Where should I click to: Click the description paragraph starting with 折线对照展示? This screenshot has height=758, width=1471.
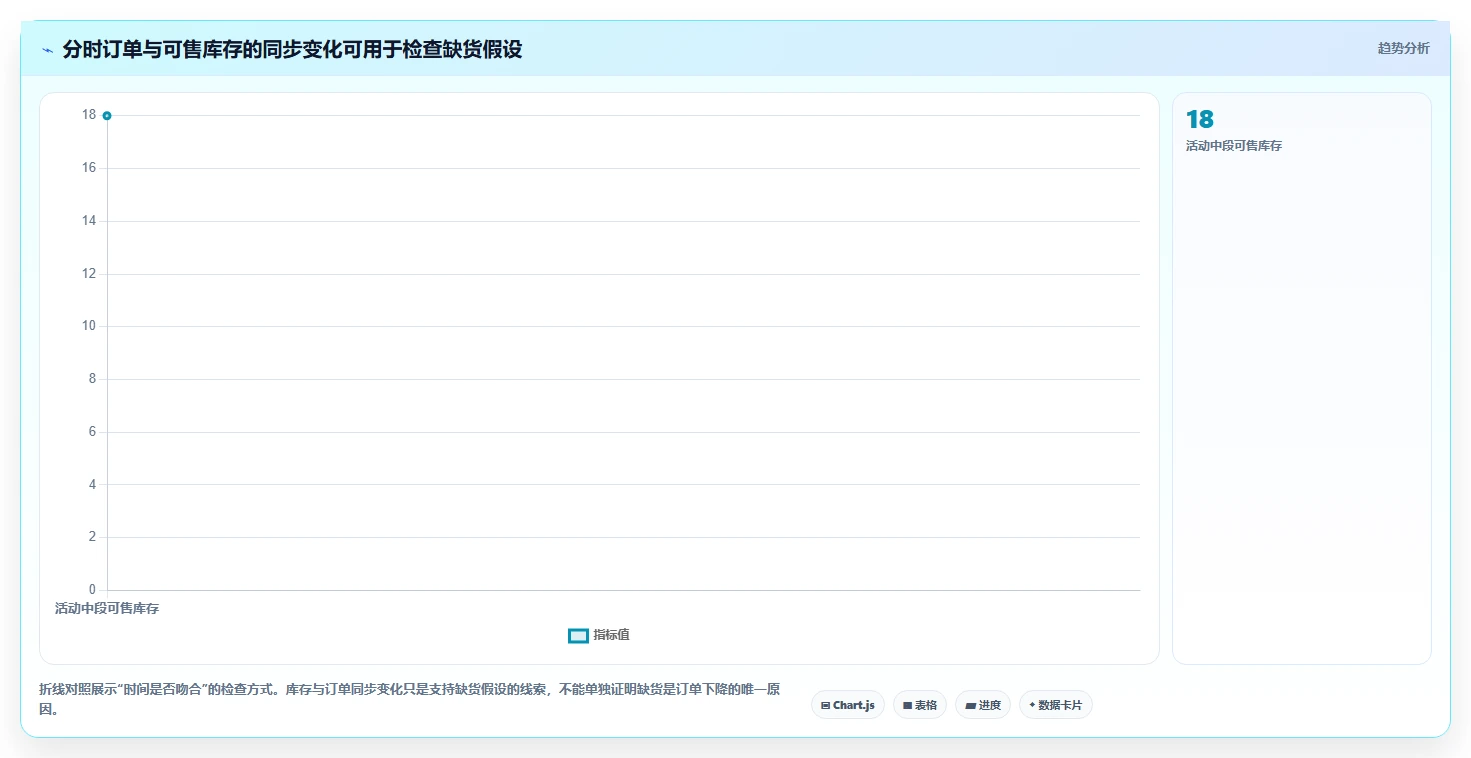[410, 700]
